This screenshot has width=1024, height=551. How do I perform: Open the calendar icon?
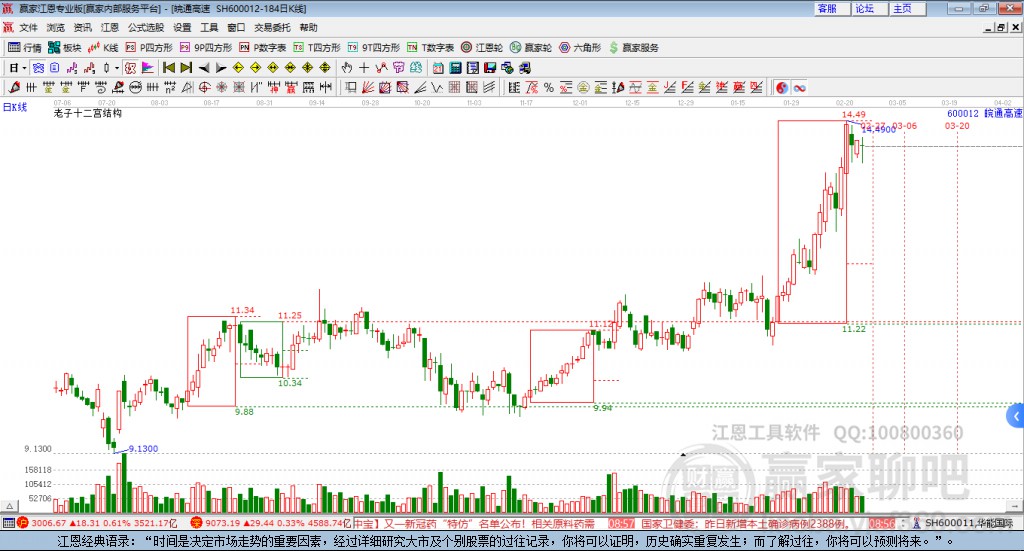(x=438, y=68)
